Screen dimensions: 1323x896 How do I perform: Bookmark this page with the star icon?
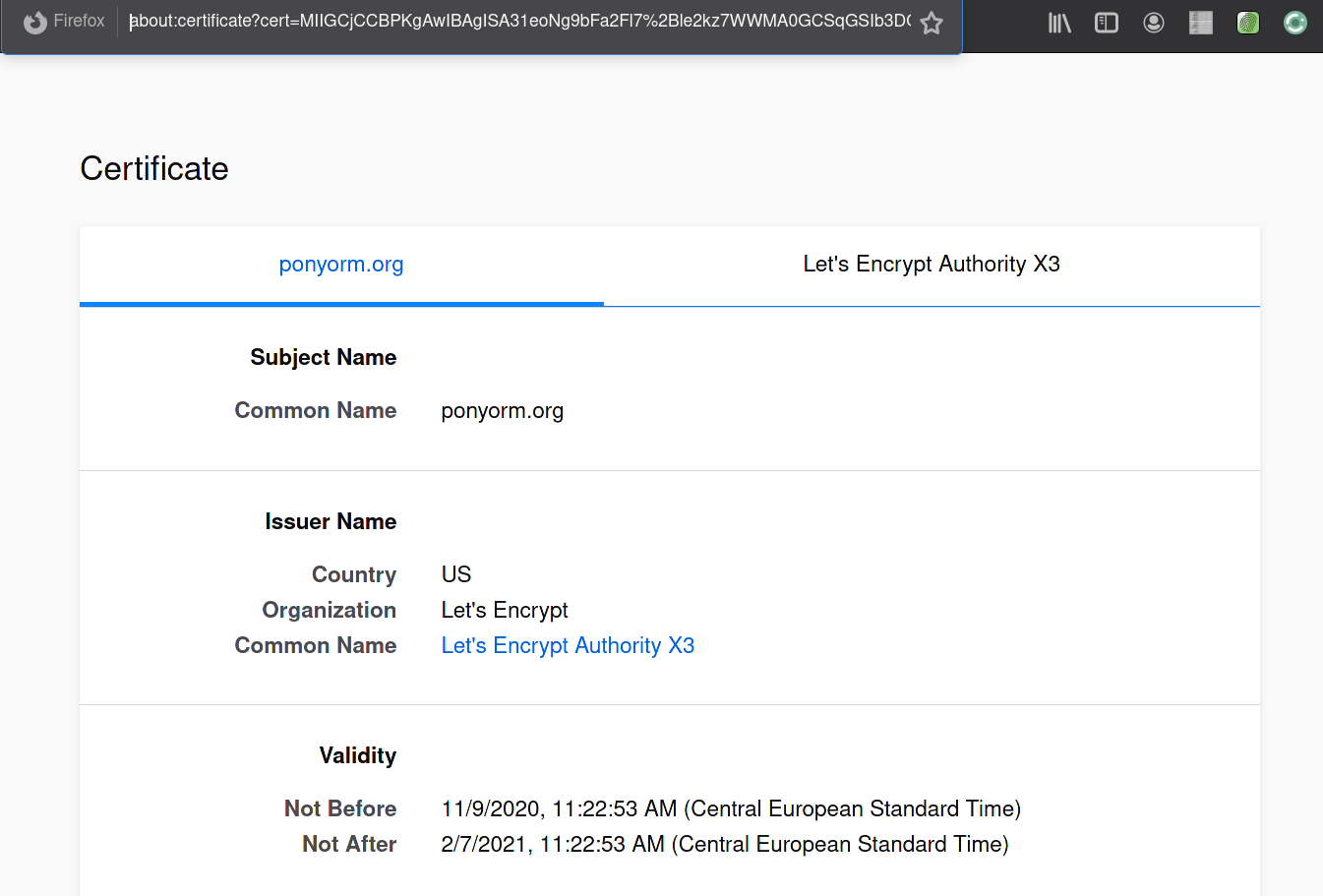point(932,23)
